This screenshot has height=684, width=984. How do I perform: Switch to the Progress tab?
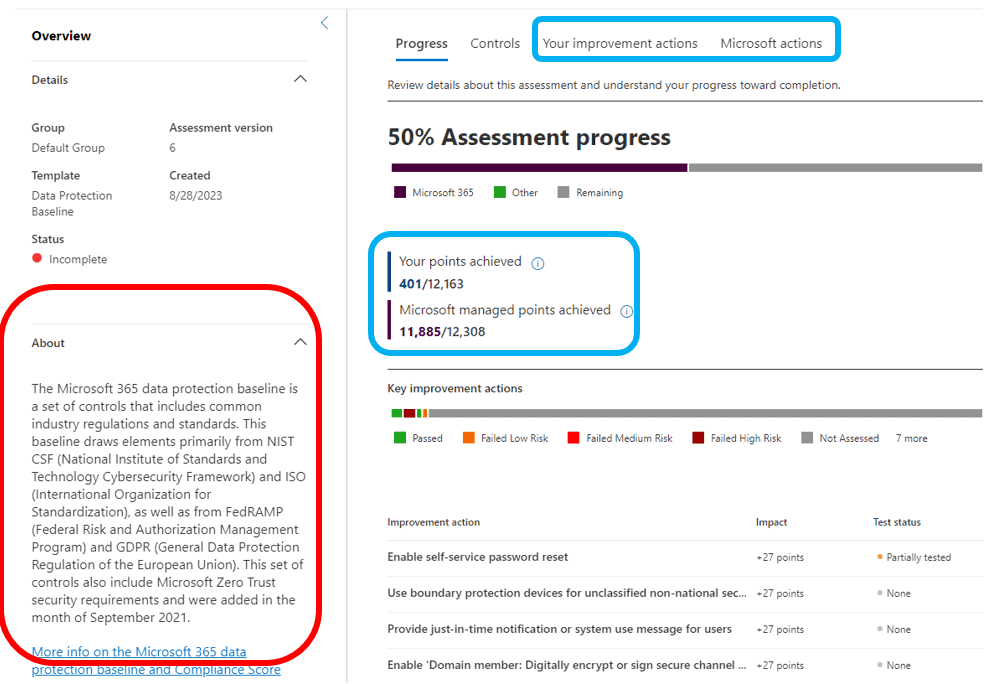tap(422, 43)
